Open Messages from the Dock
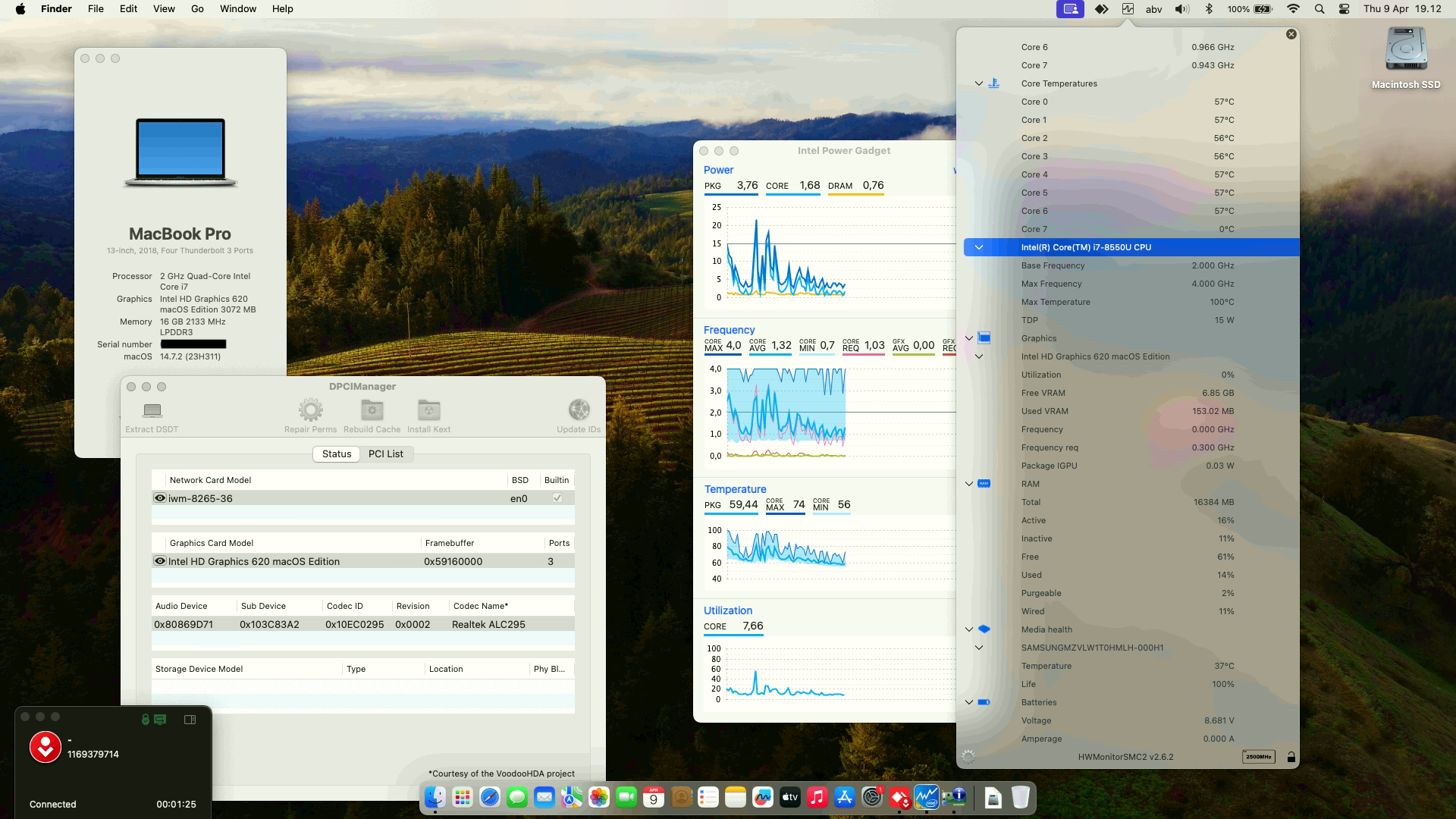1456x819 pixels. [517, 797]
